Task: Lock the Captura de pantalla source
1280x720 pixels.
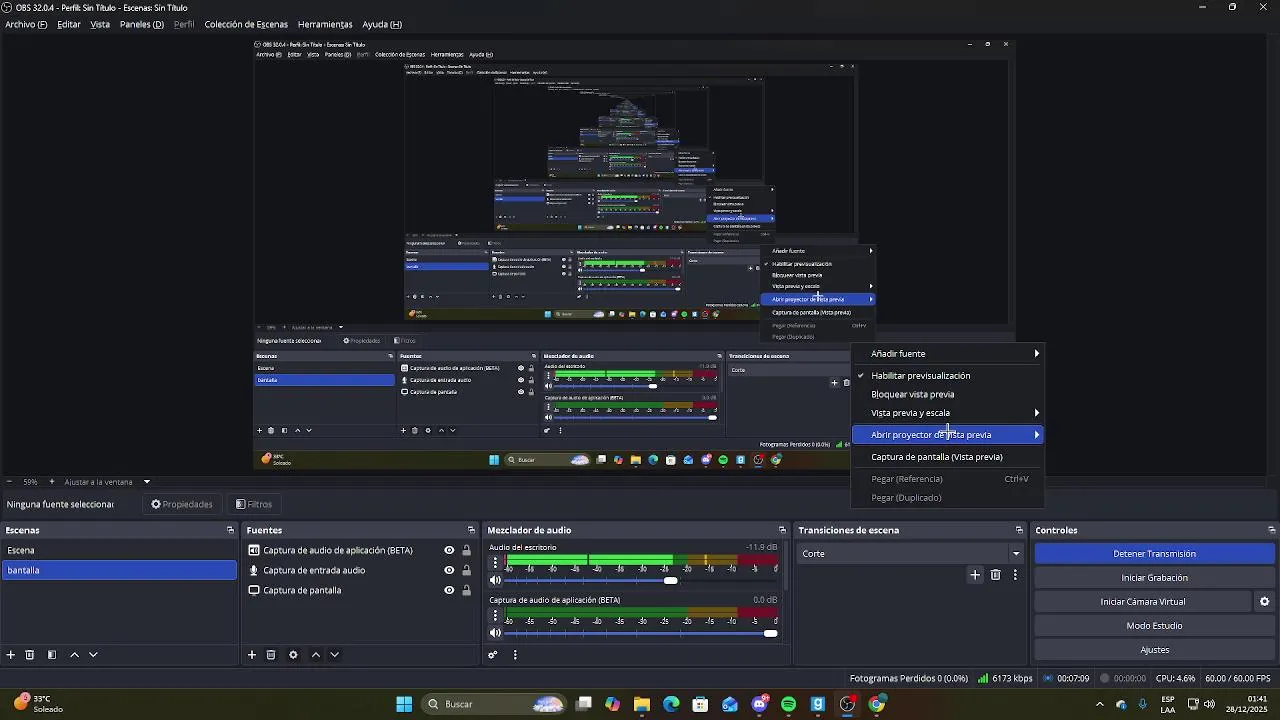Action: [x=466, y=590]
